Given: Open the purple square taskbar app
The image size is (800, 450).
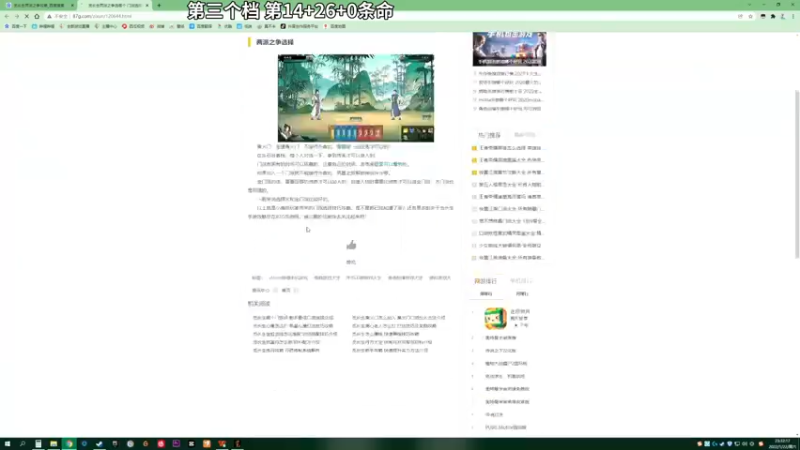Looking at the screenshot, I should 176,444.
